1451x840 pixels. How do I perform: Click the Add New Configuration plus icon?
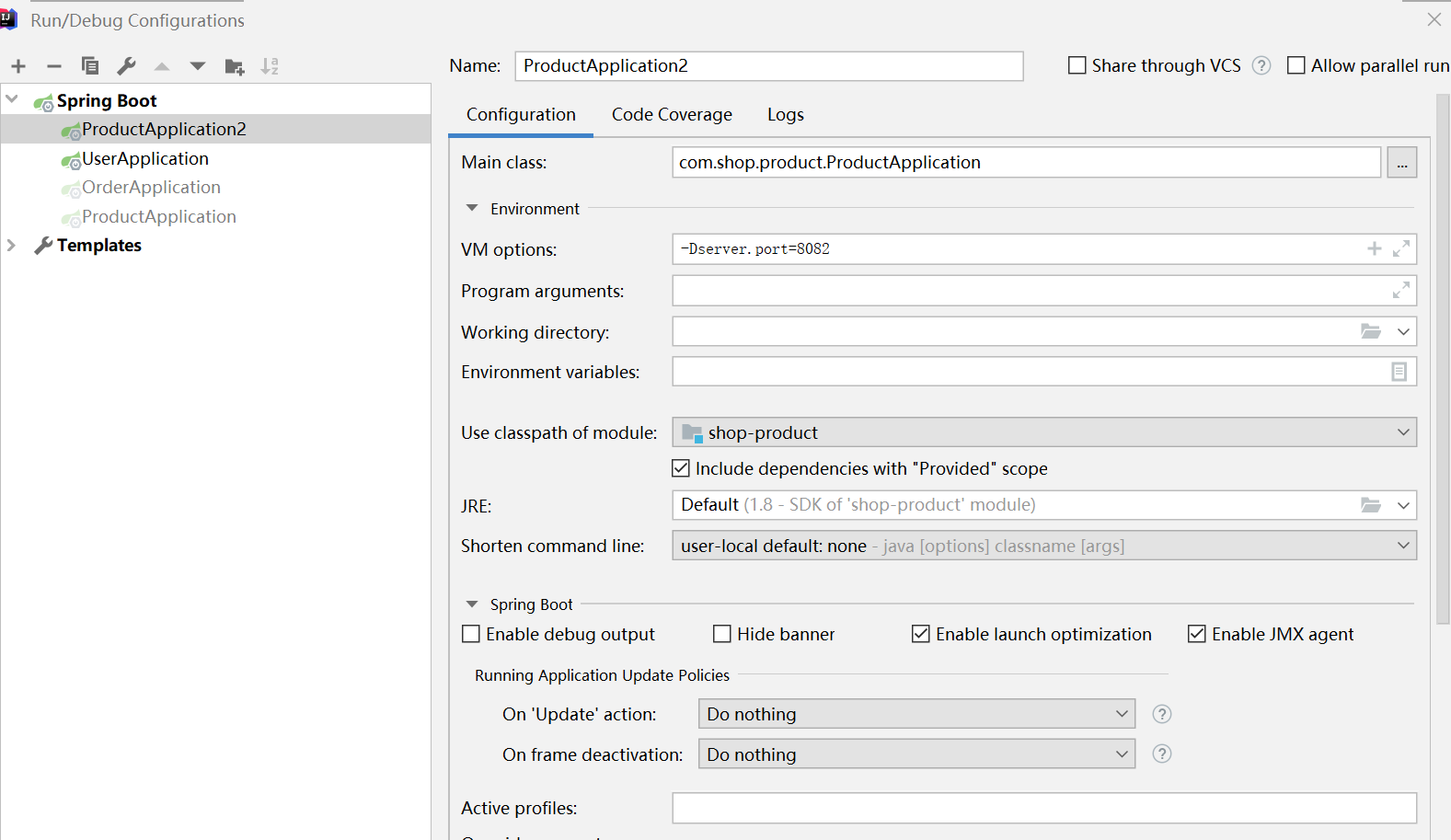(x=18, y=66)
